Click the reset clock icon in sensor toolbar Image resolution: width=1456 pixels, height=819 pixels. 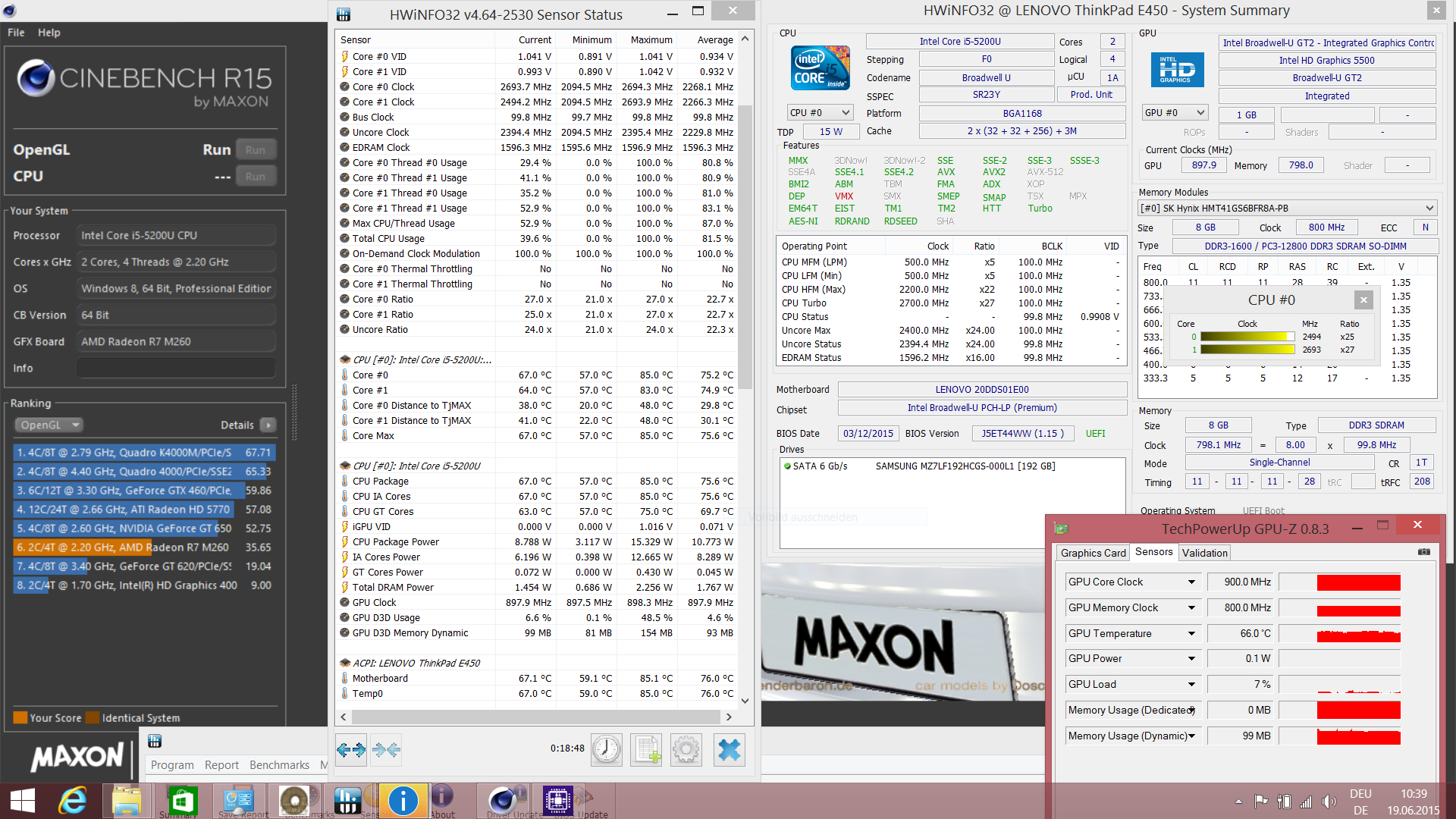tap(607, 750)
